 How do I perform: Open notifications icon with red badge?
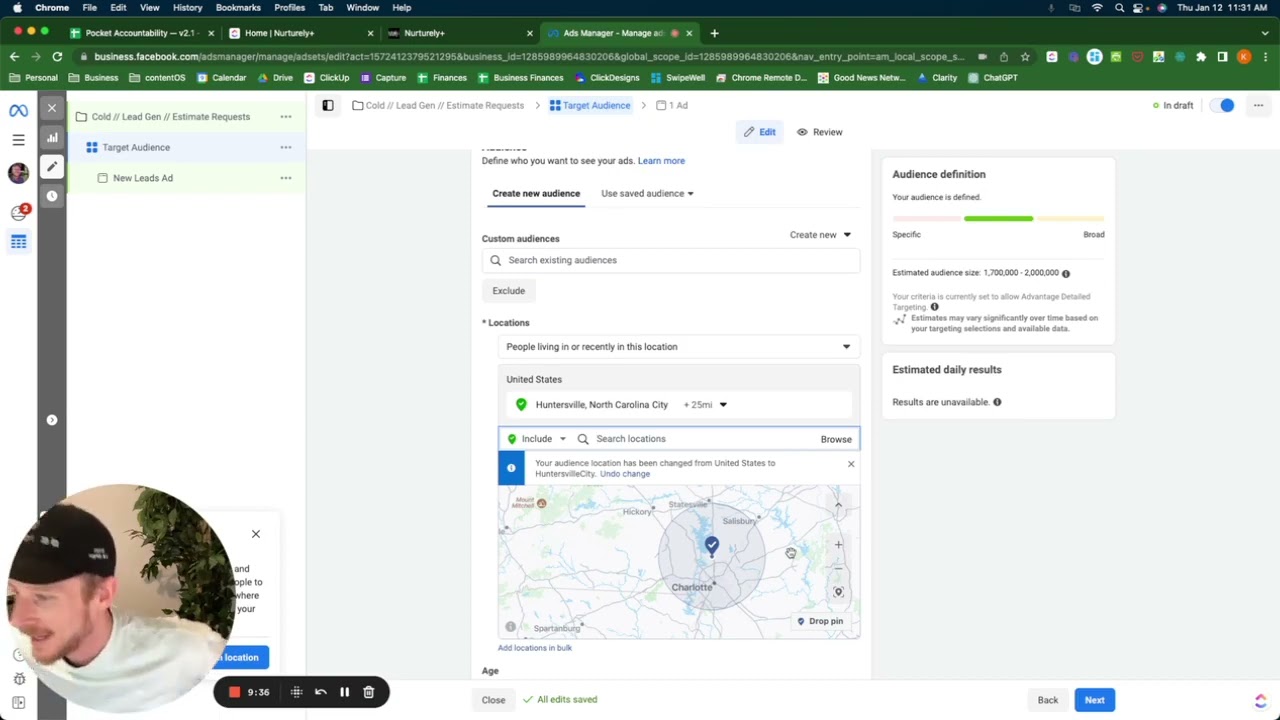pos(19,212)
